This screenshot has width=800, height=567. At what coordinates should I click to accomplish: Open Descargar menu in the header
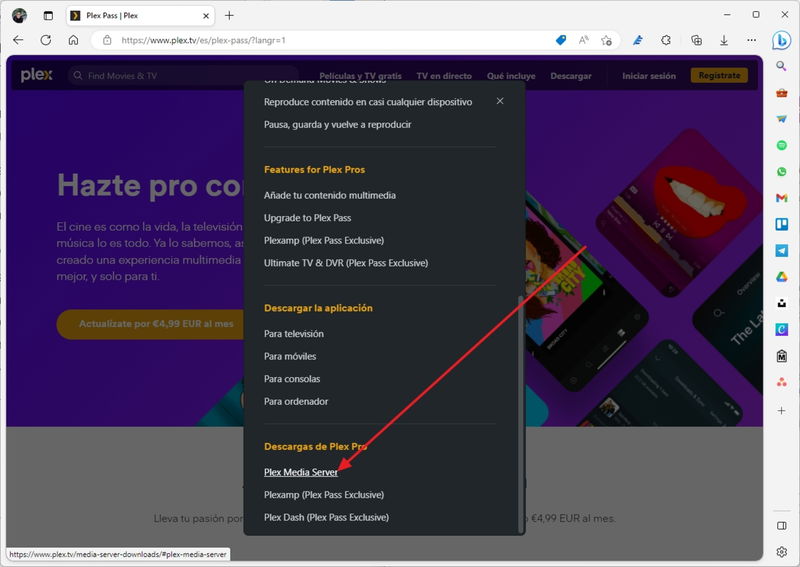pyautogui.click(x=571, y=76)
